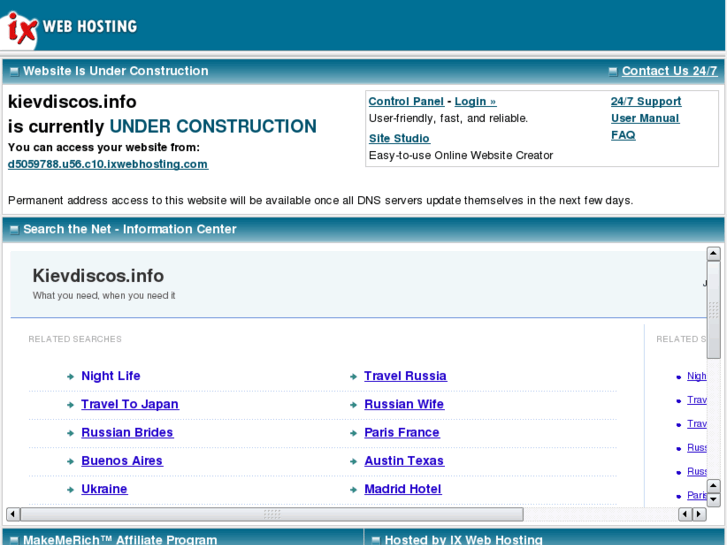Click the 'RELATED SEARCHES' label
The height and width of the screenshot is (545, 727).
point(75,339)
